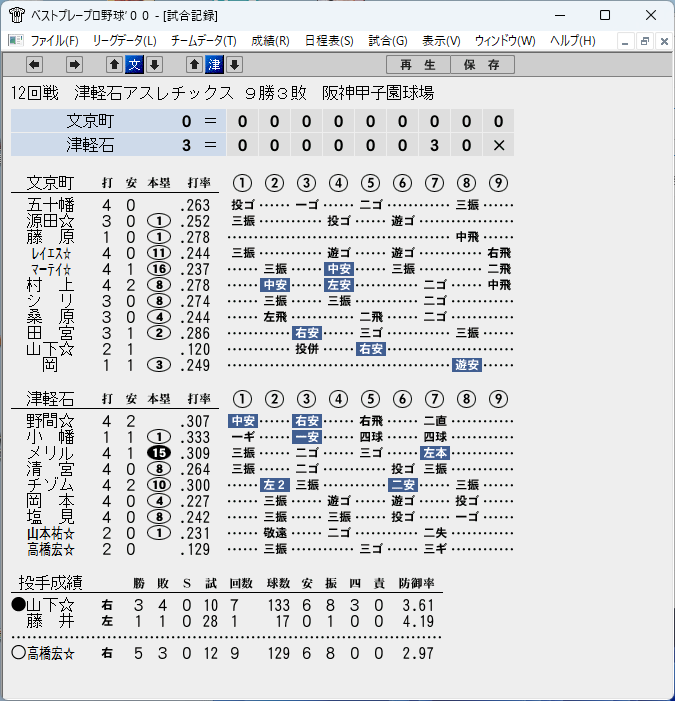Expand the 成績(R) menu

coord(270,41)
